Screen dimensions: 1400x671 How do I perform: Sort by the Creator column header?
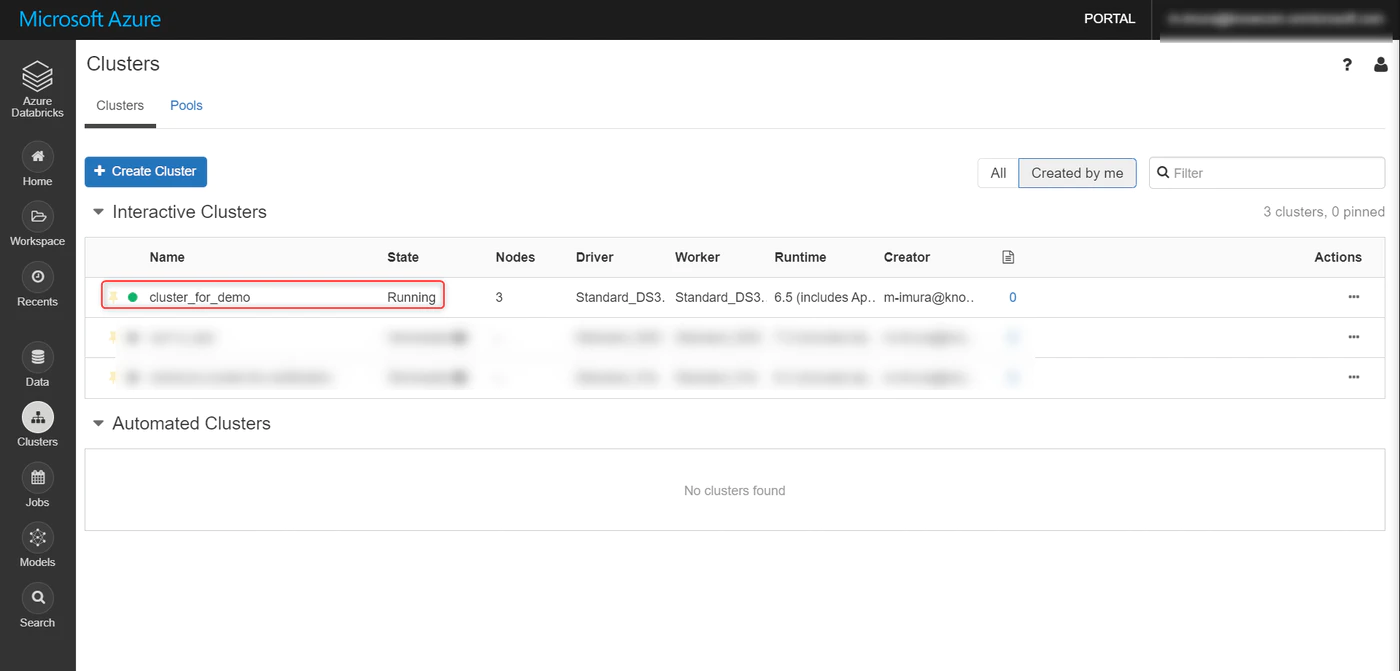(x=907, y=257)
